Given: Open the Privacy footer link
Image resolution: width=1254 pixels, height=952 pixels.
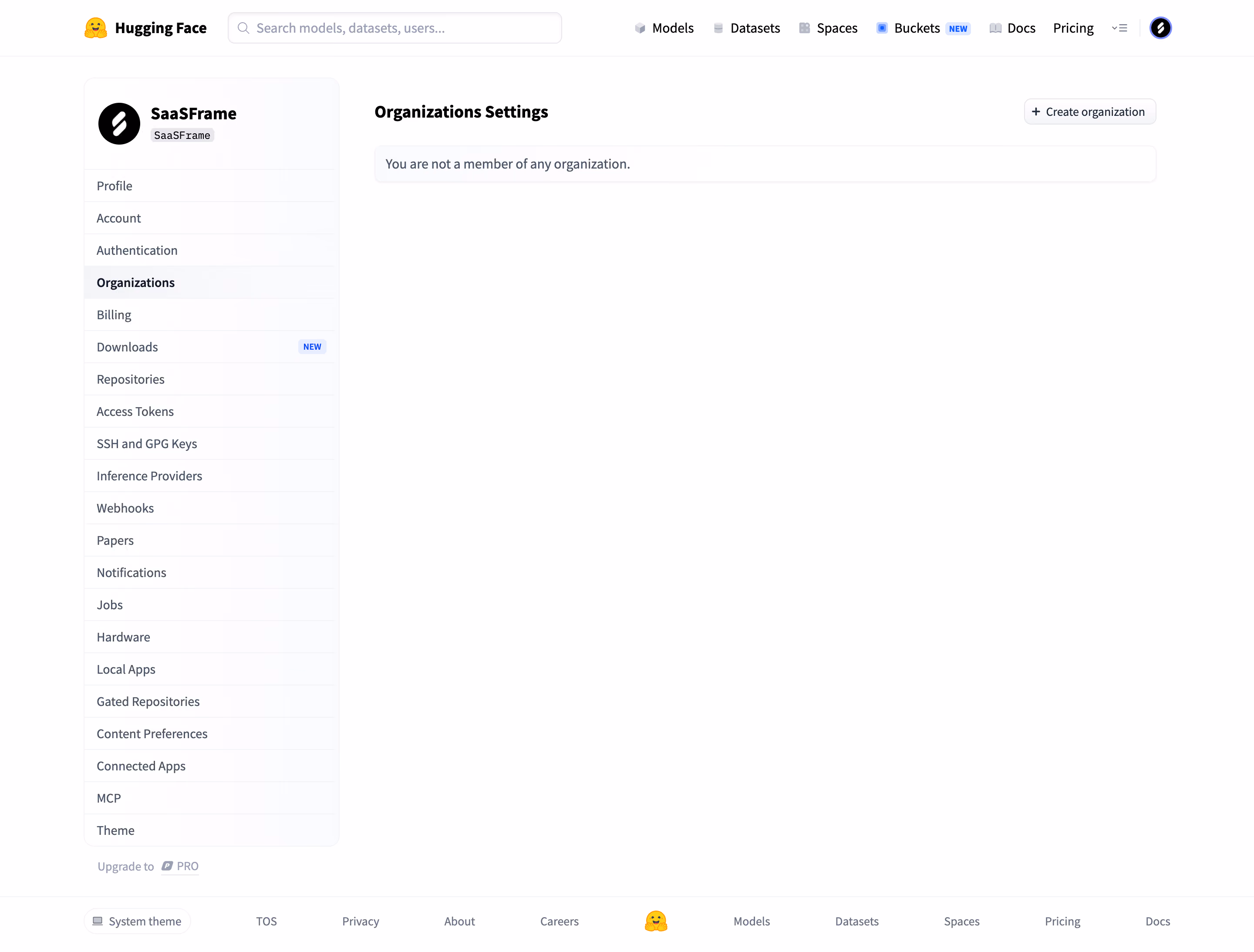Looking at the screenshot, I should (361, 922).
